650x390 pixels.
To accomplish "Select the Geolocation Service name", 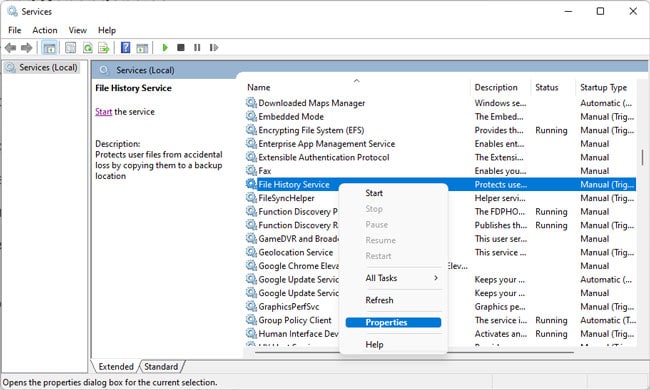I will tap(296, 252).
